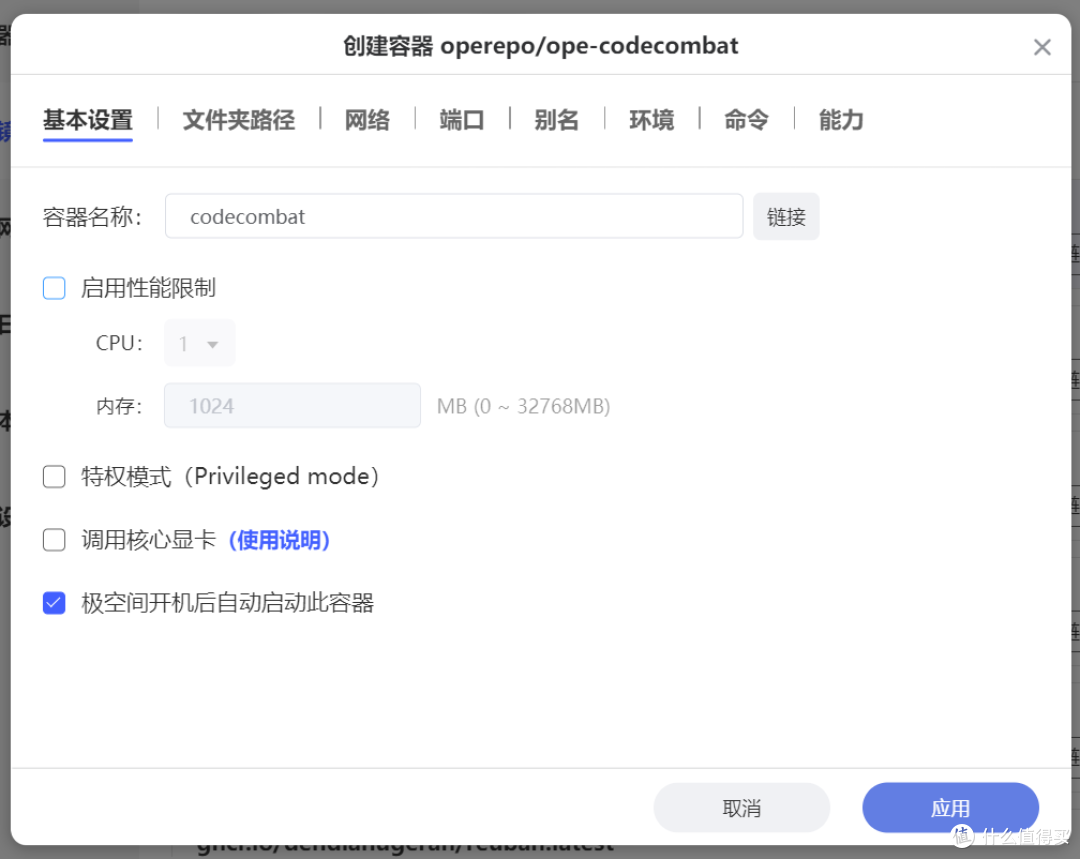Click the 应用 button to apply settings
Viewport: 1080px width, 859px height.
tap(950, 807)
